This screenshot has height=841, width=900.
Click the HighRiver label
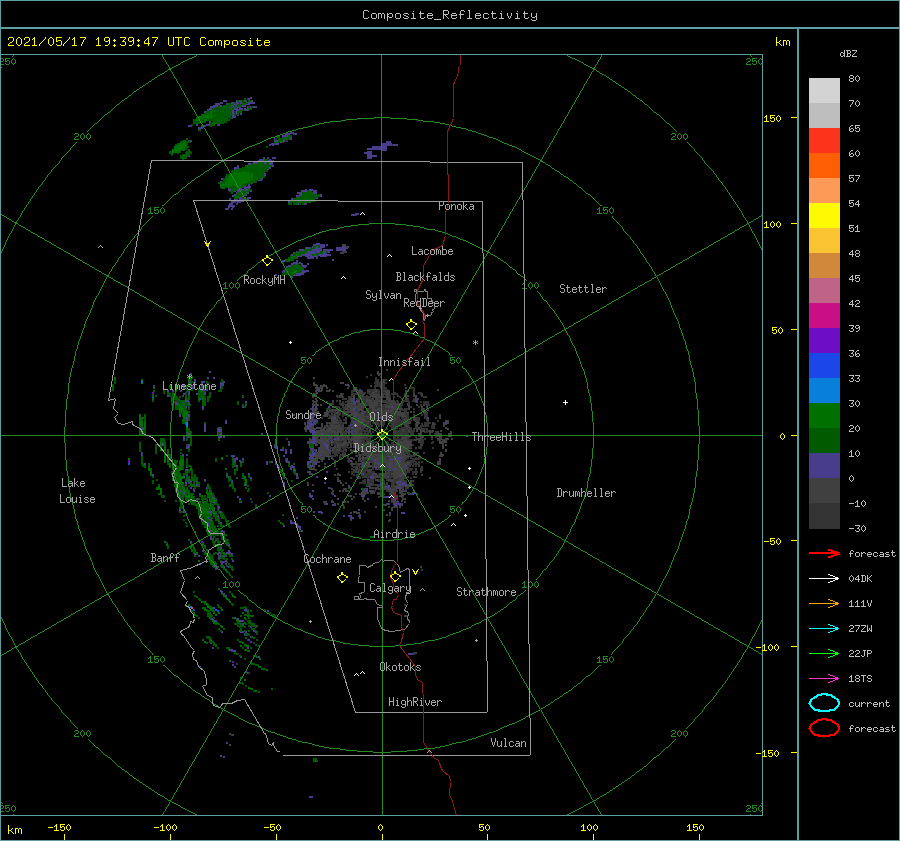point(414,702)
